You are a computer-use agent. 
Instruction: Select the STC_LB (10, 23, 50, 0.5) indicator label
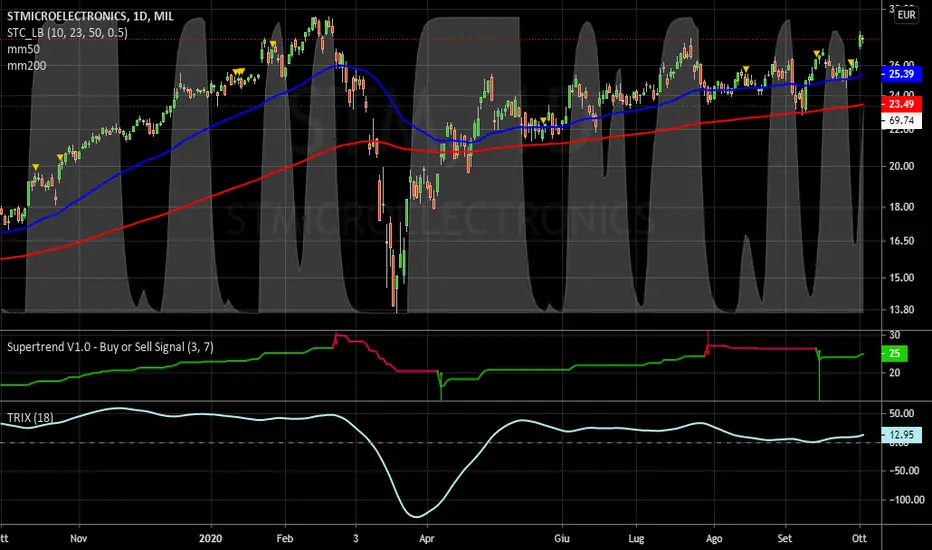pyautogui.click(x=67, y=33)
